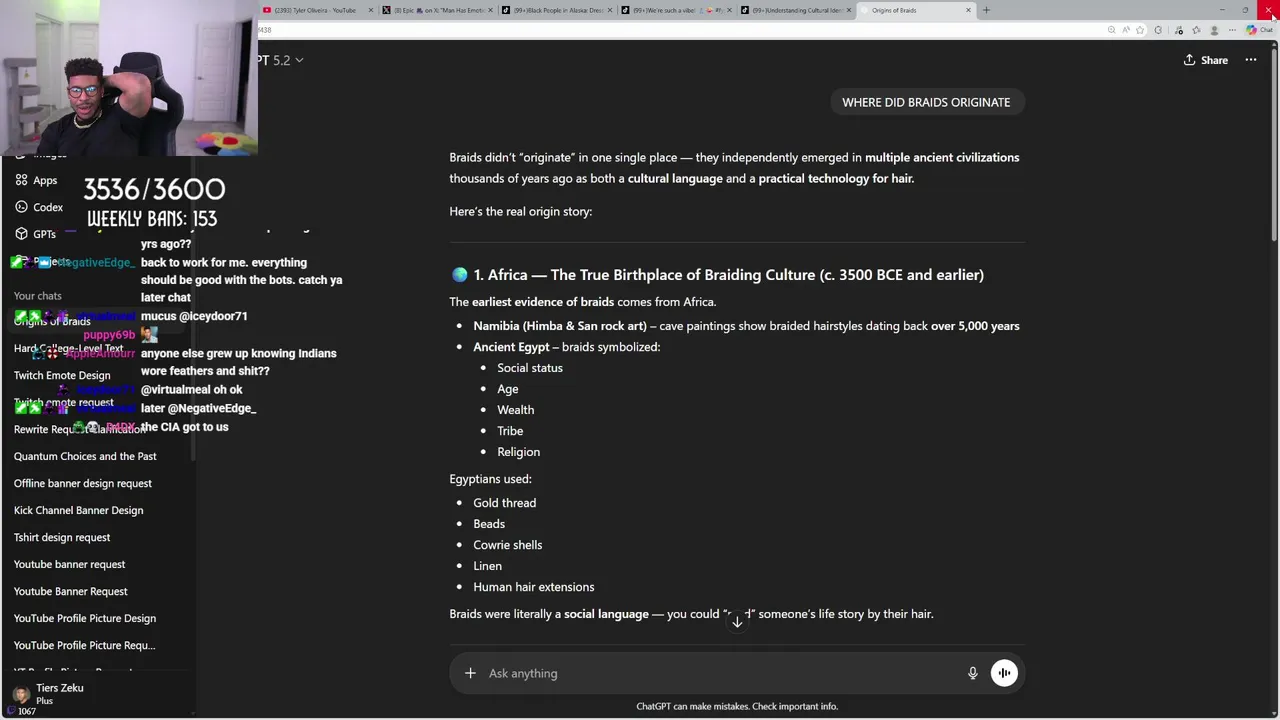The width and height of the screenshot is (1280, 720).
Task: Select the YouTube Profile Picture Requ... chat
Action: [84, 645]
